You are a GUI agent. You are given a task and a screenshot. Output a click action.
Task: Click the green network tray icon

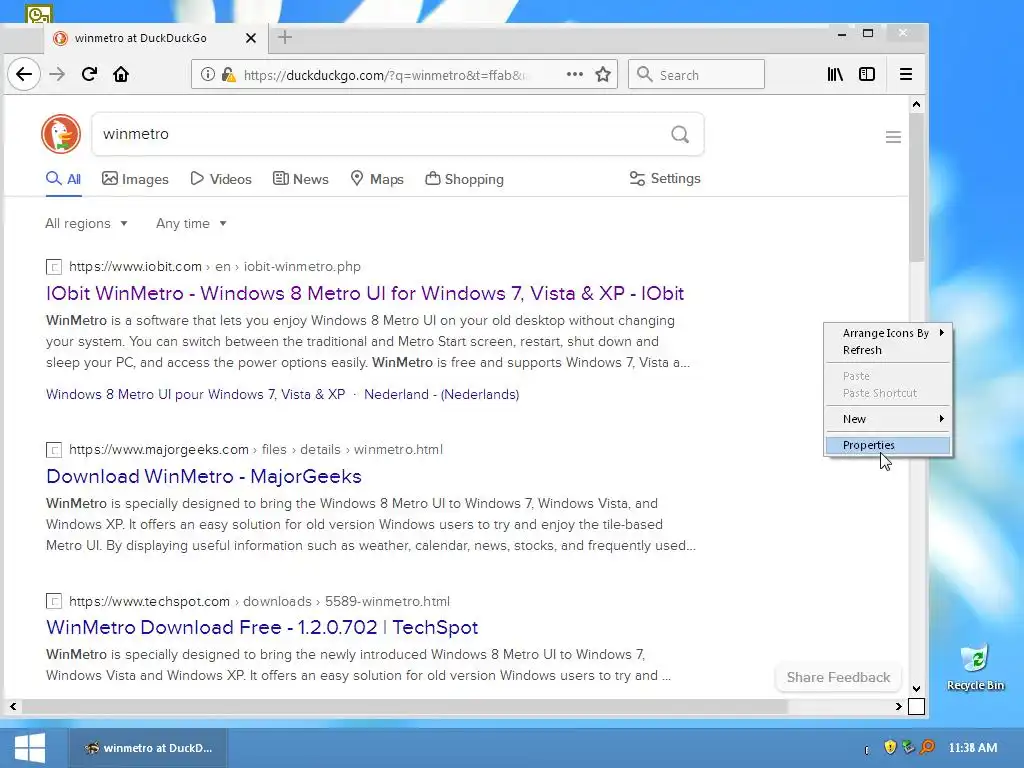click(908, 747)
